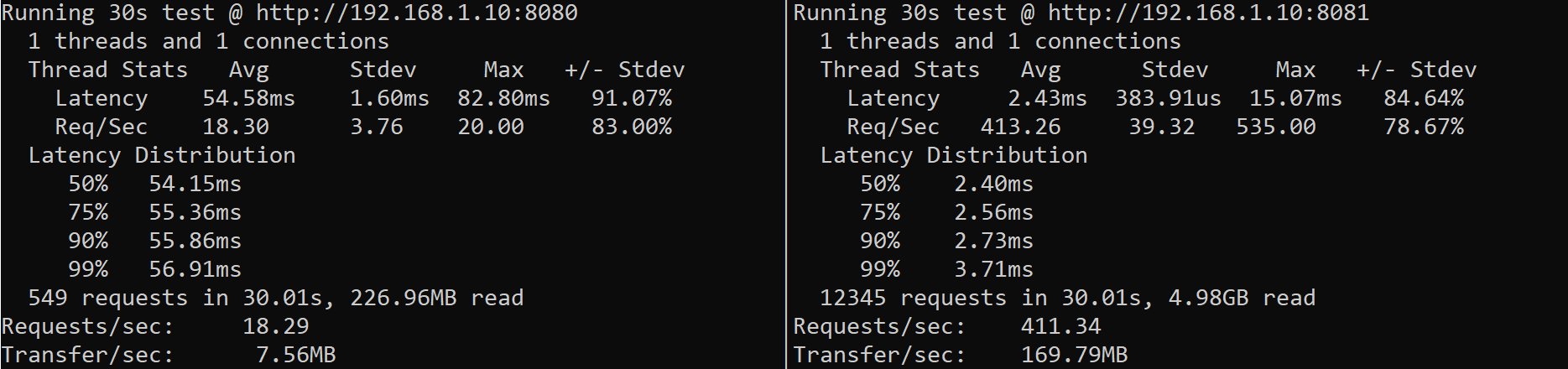
Task: Click the 169.79MB Transfer/sec value
Action: click(1074, 356)
